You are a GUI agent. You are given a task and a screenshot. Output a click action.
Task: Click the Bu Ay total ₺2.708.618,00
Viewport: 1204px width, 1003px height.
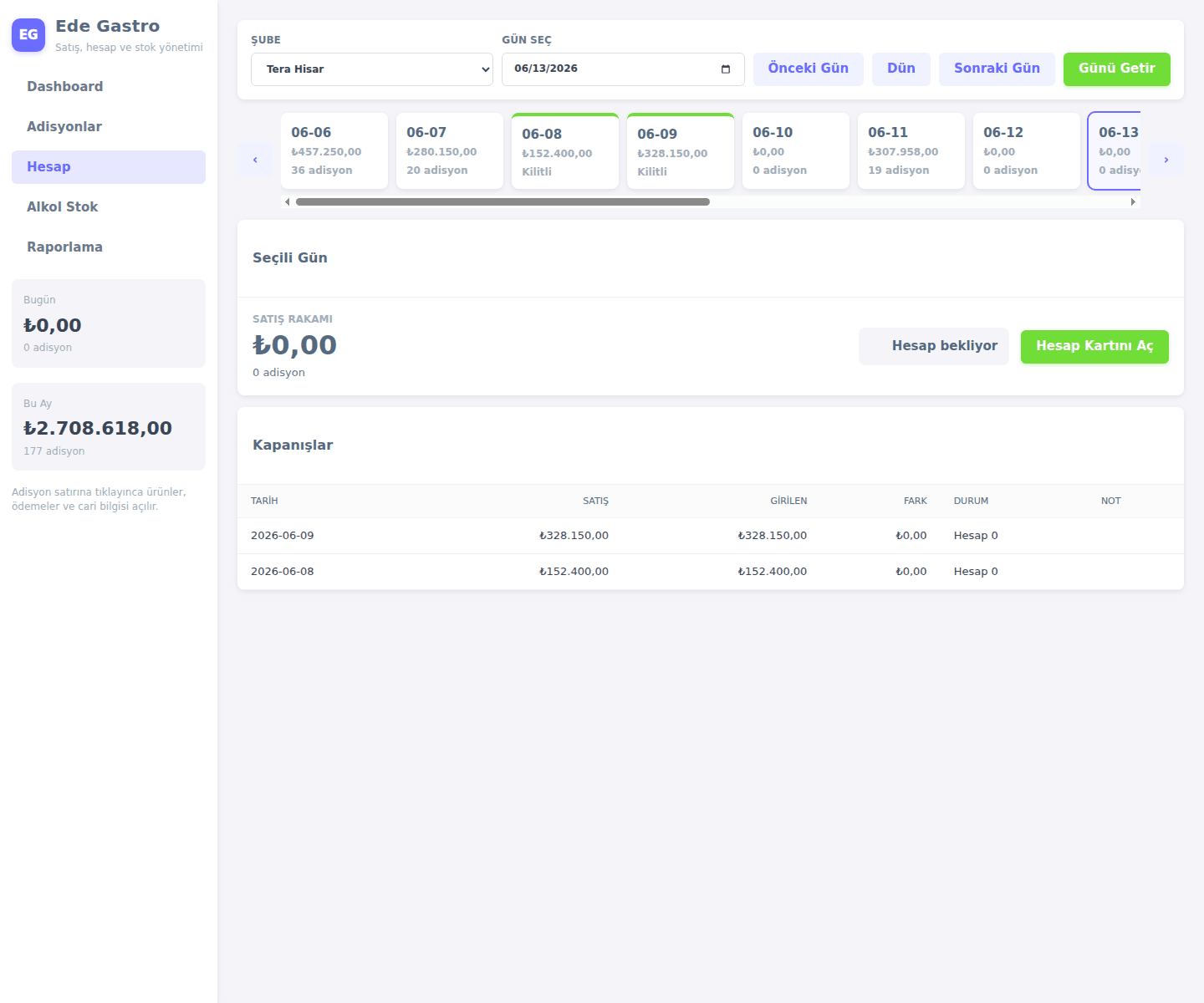(x=98, y=428)
